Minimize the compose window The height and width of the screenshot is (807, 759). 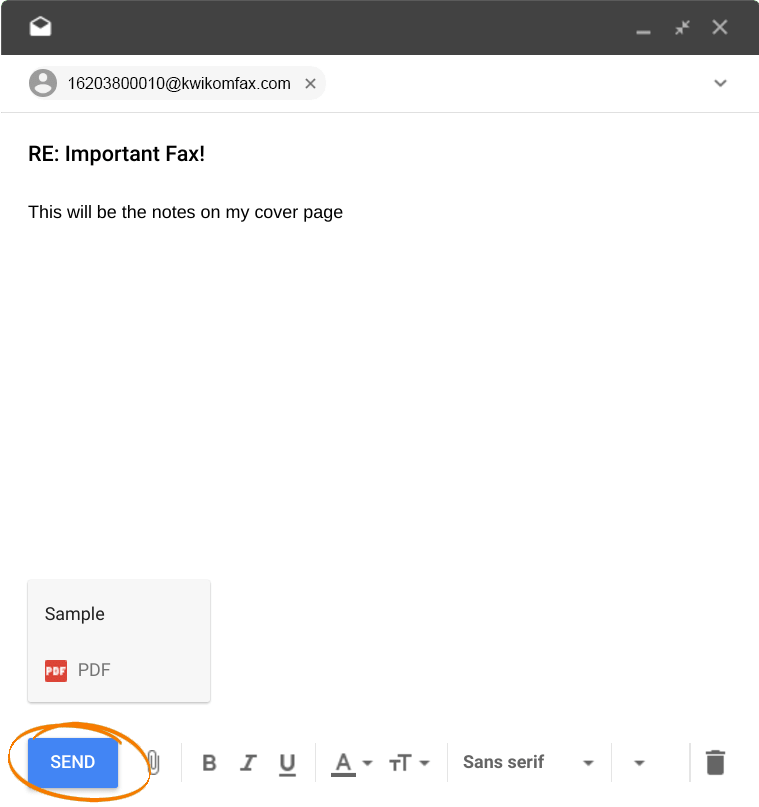(643, 32)
